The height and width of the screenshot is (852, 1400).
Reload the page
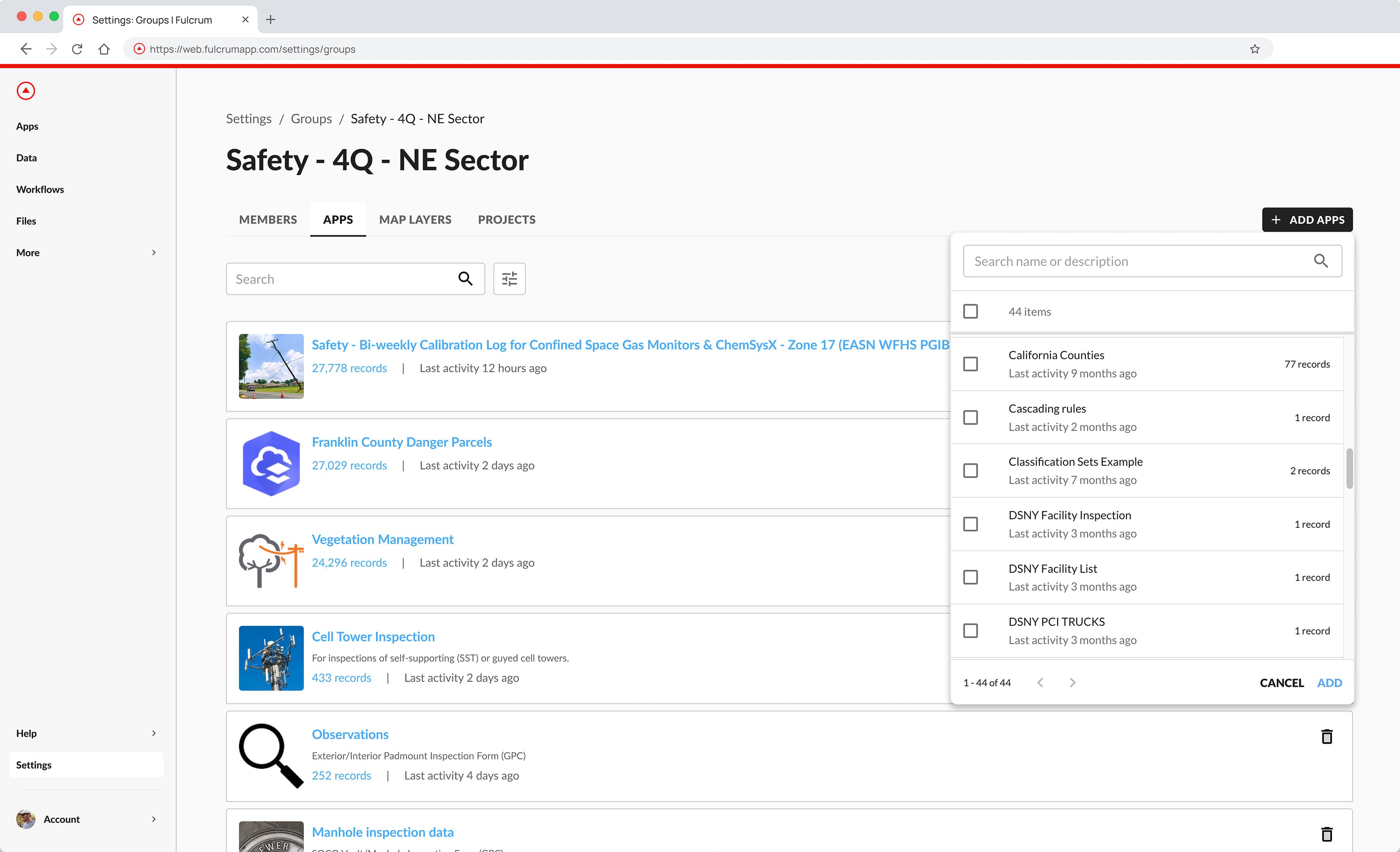coord(77,49)
